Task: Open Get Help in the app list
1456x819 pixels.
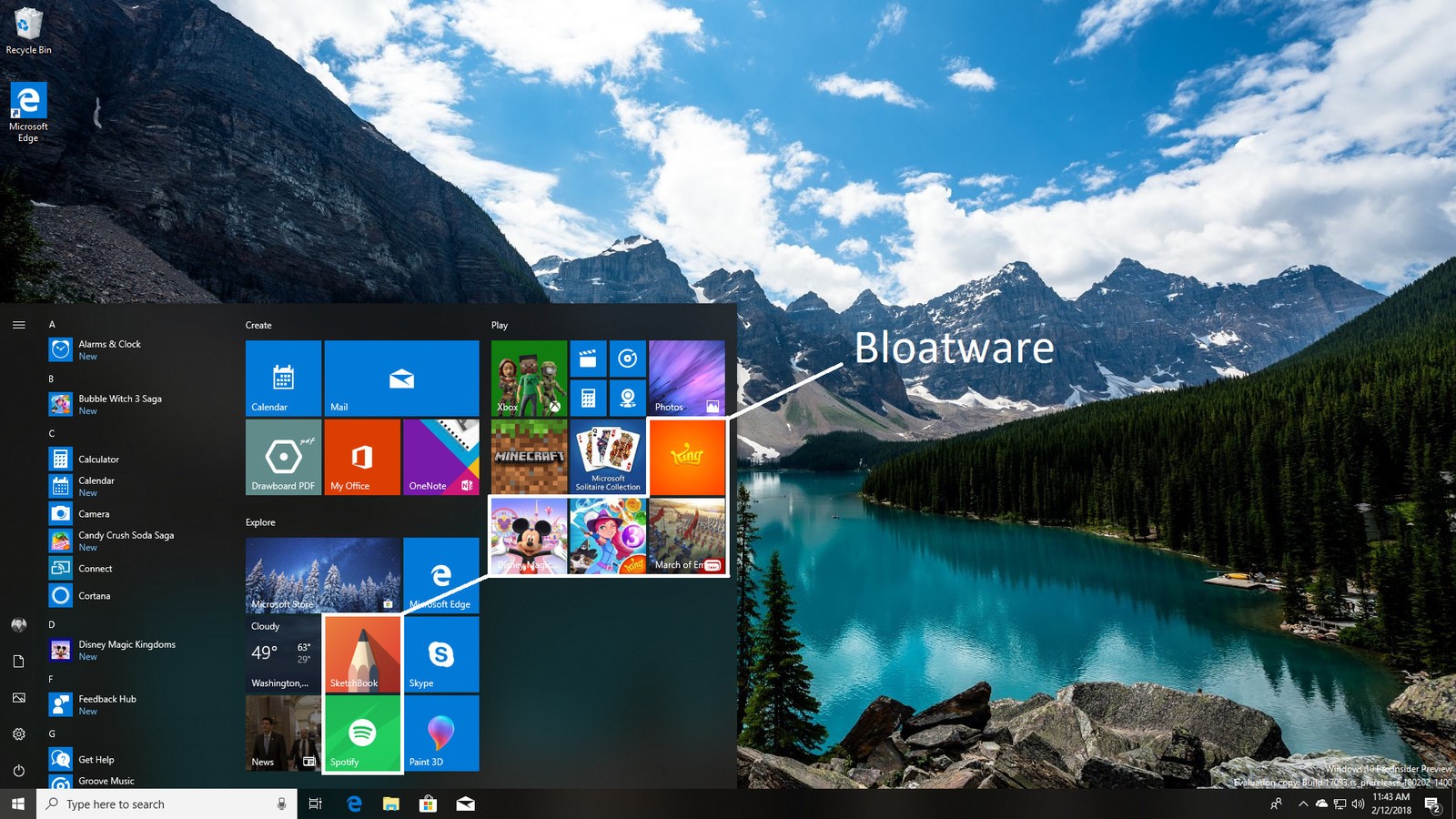Action: (x=136, y=759)
